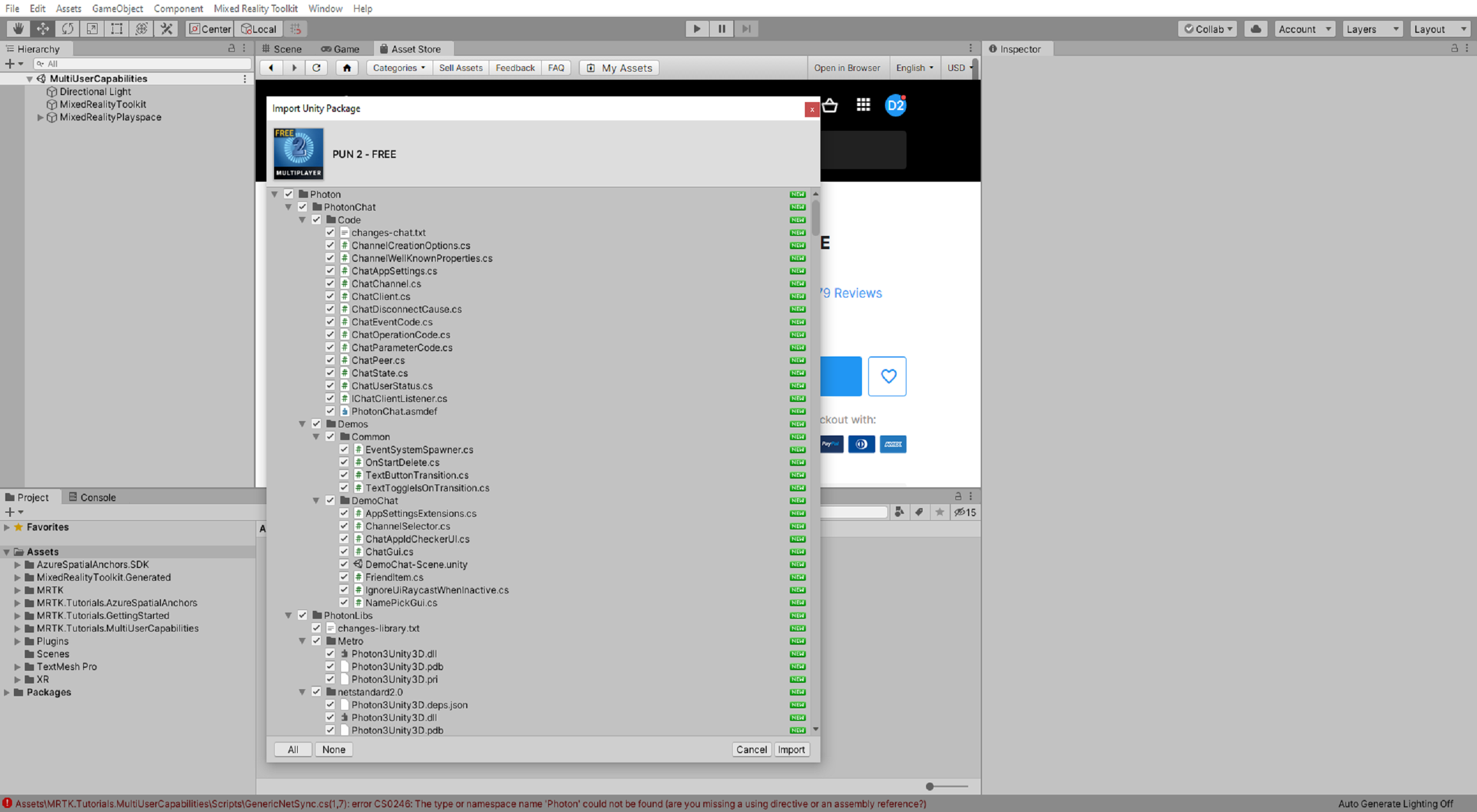
Task: Click the Play button in Unity toolbar
Action: 697,28
